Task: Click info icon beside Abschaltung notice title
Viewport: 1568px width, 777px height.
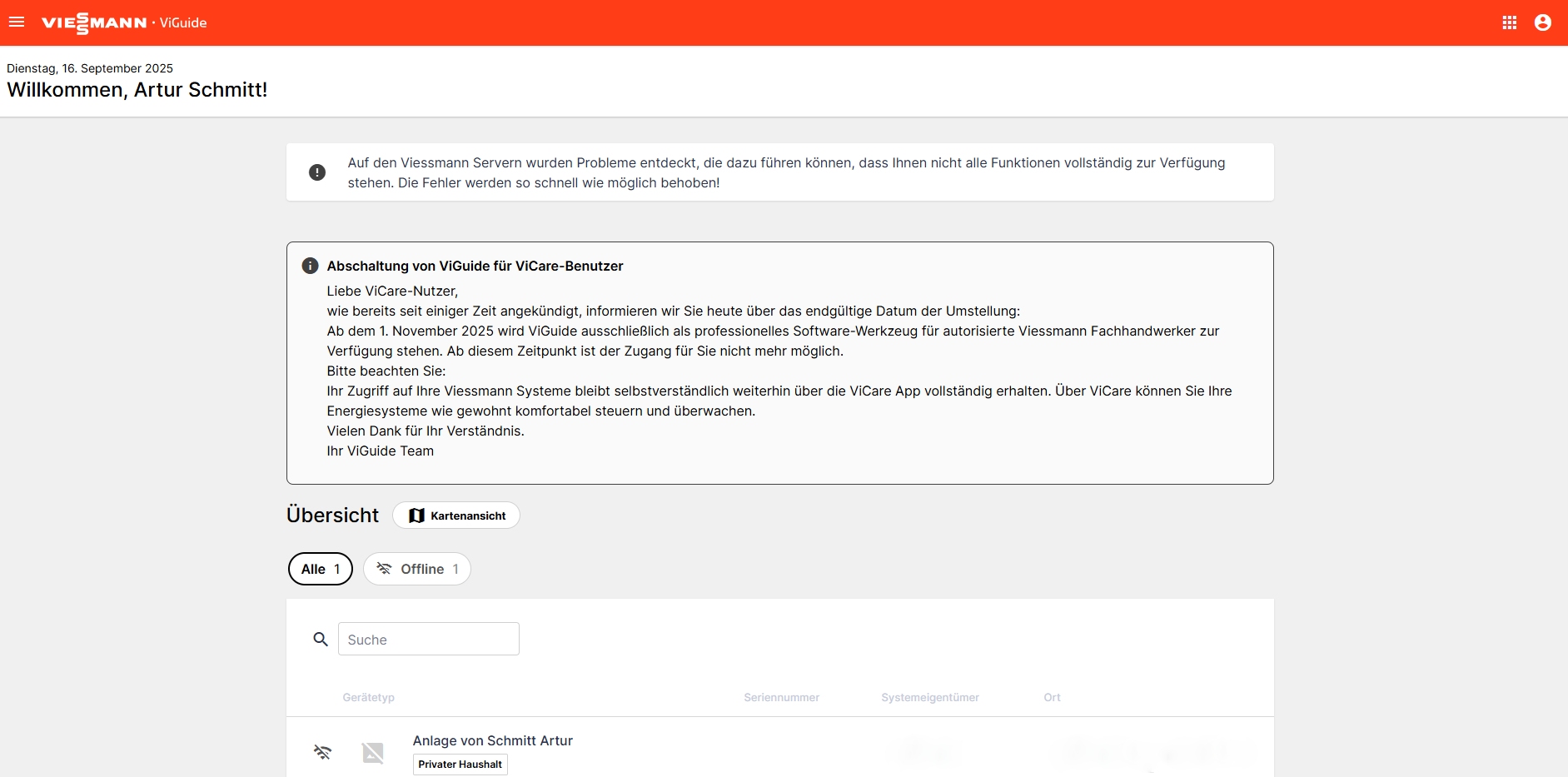Action: (x=310, y=266)
